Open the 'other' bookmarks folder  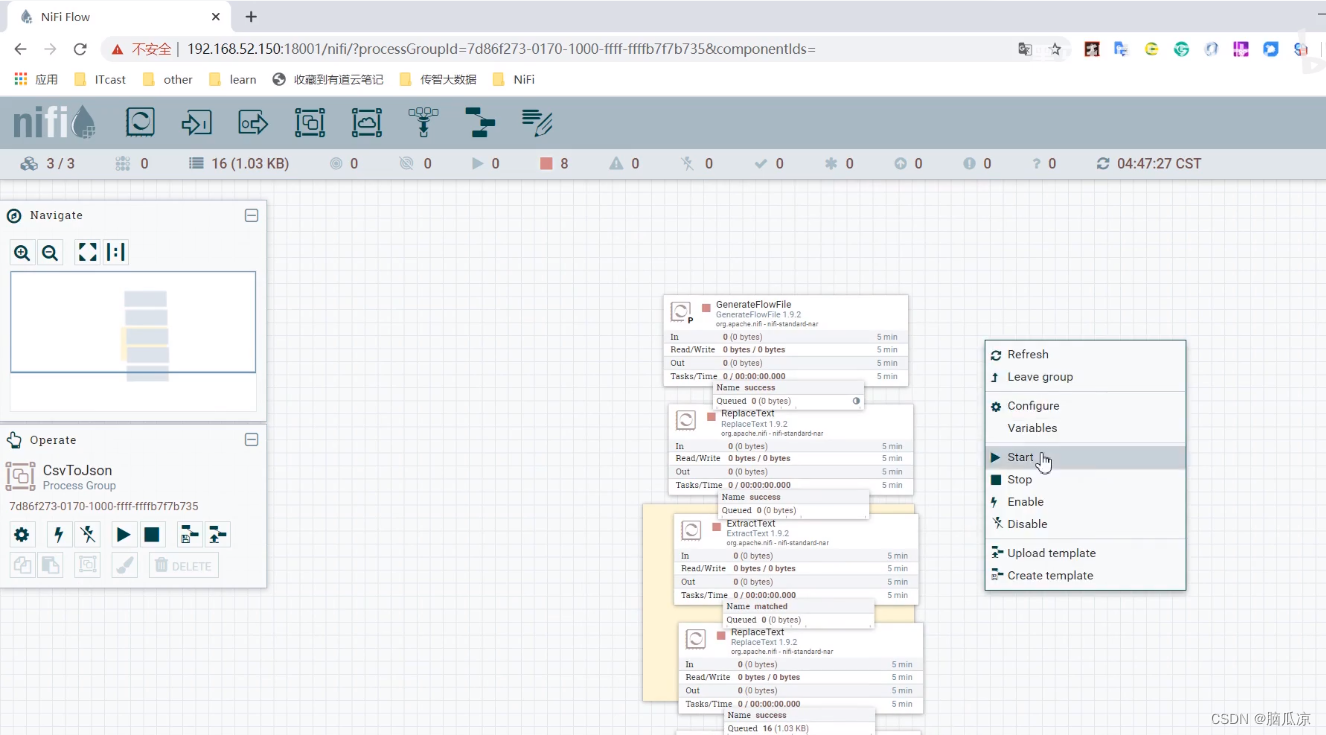pos(168,79)
